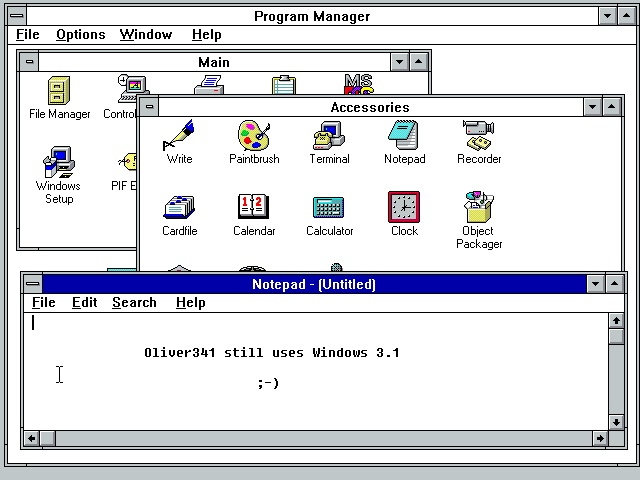Open the Notepad Help menu

[x=191, y=302]
